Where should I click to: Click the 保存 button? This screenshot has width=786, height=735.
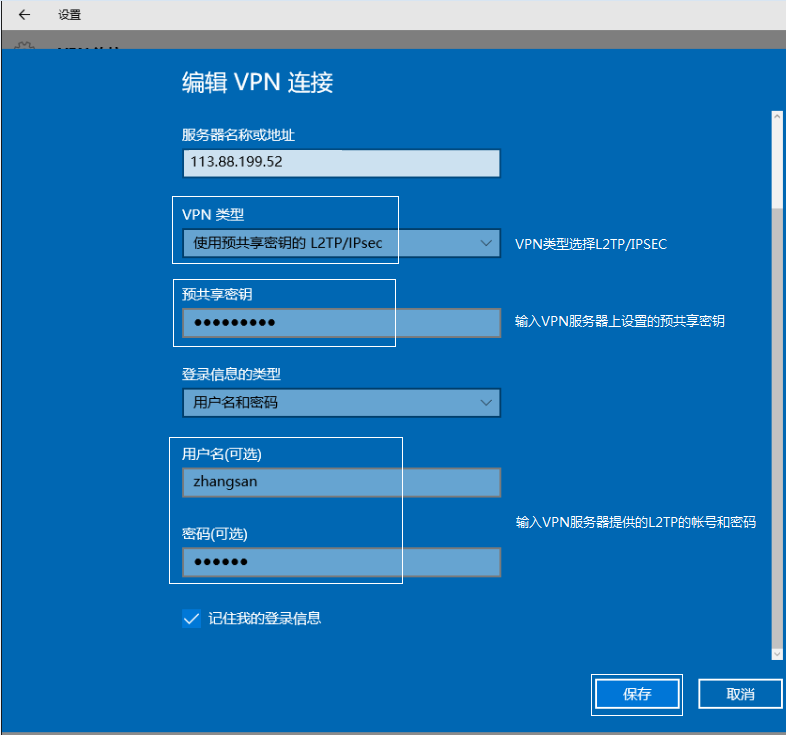(x=637, y=694)
